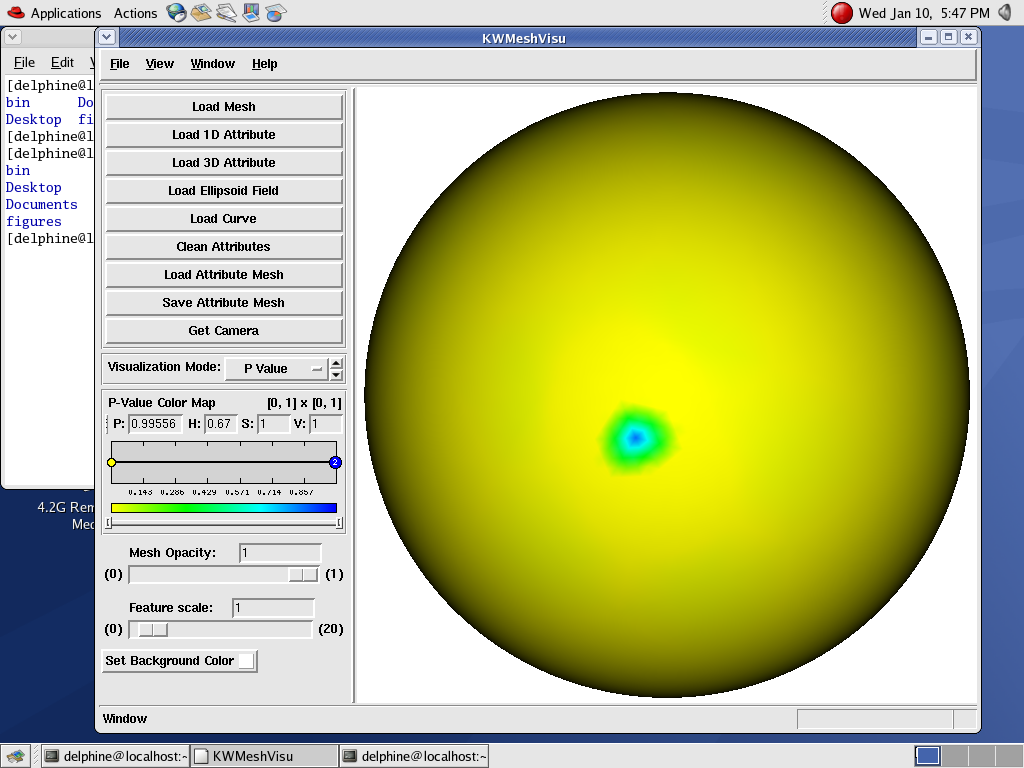Screen dimensions: 1024x768
Task: Click the P value input field
Action: [154, 424]
